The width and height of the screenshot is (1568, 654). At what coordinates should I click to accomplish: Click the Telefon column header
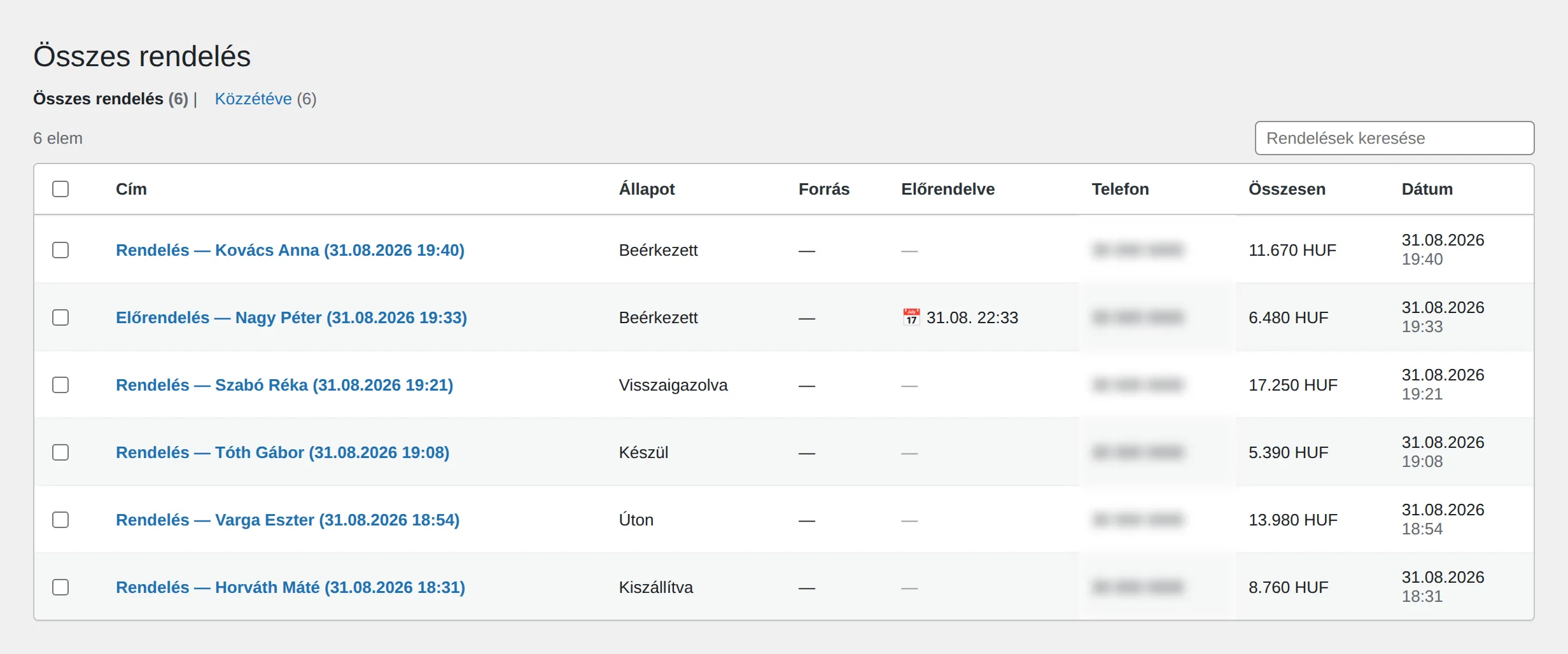(x=1120, y=189)
